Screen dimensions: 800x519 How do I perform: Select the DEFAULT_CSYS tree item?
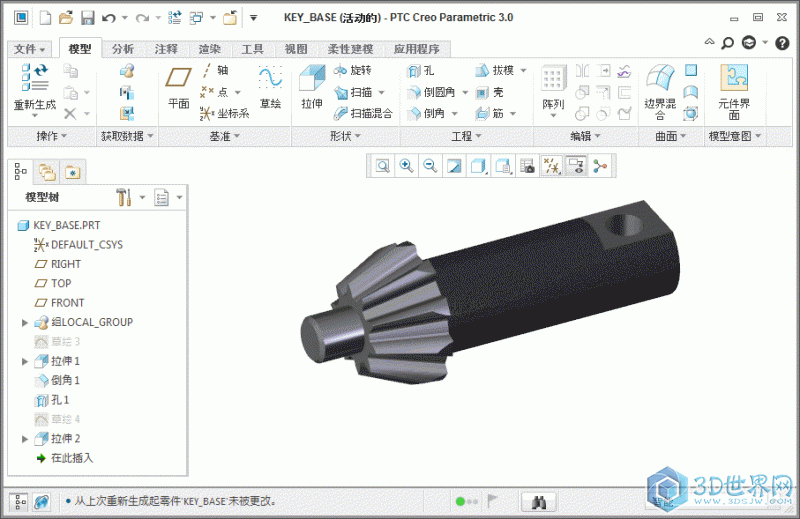78,245
